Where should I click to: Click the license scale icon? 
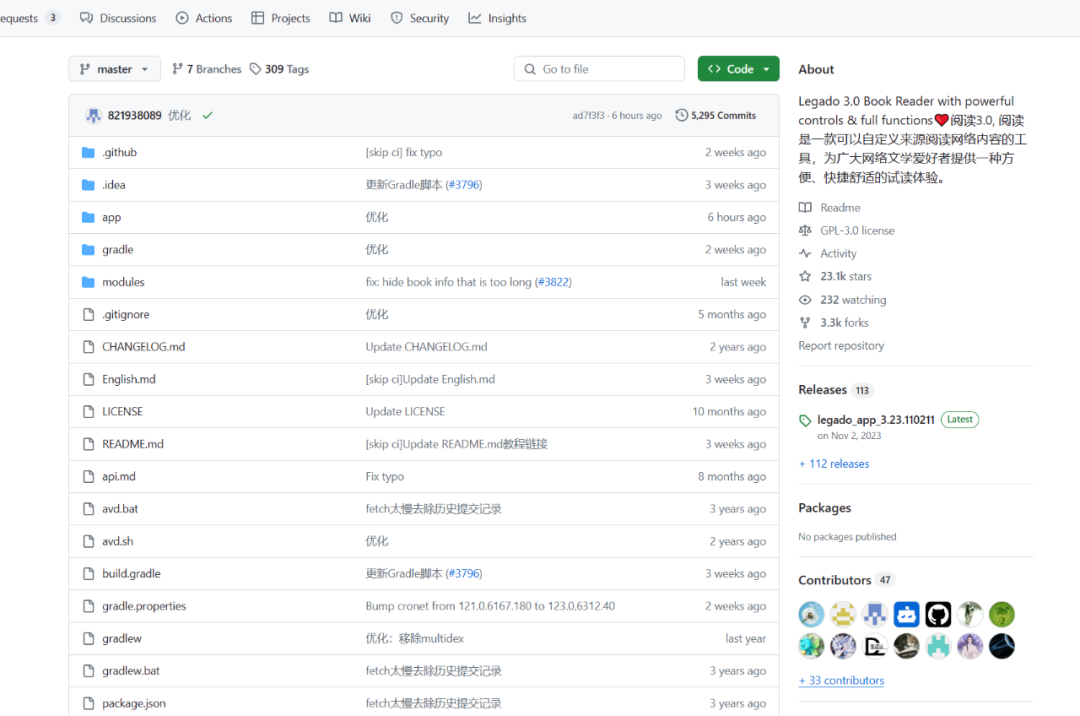pos(804,230)
